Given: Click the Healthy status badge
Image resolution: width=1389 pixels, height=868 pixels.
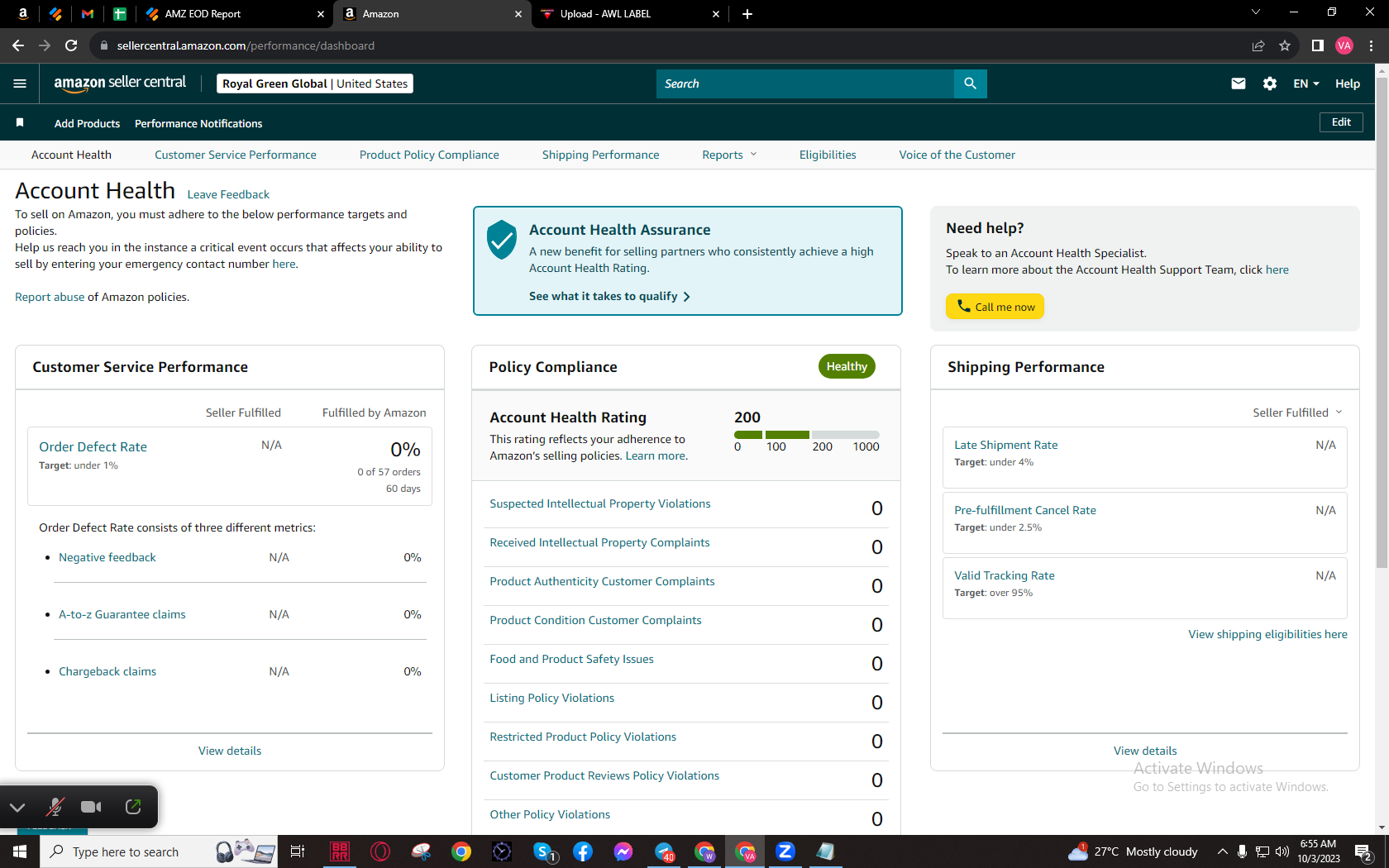Looking at the screenshot, I should point(847,366).
